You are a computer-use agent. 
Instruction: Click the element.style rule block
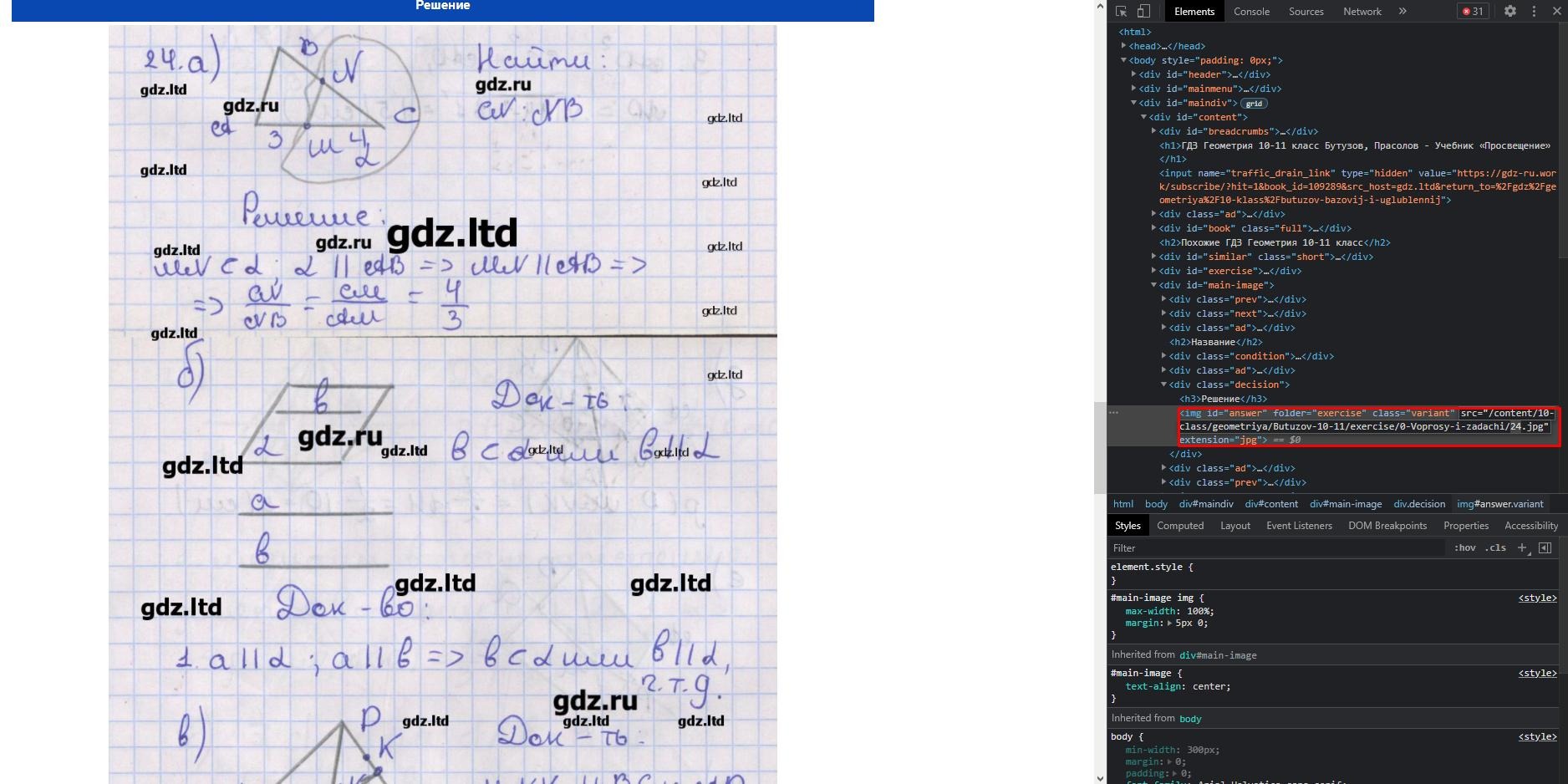coord(1333,573)
